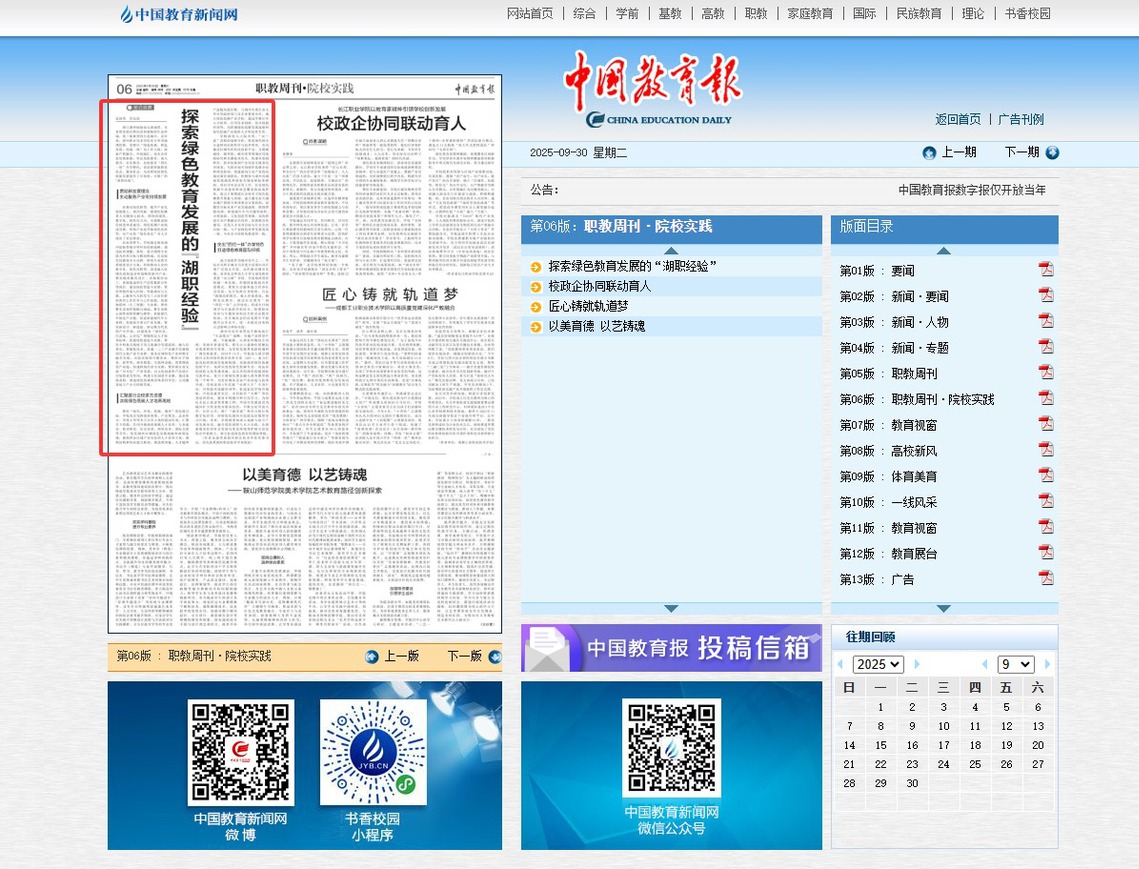This screenshot has height=869, width=1139.
Task: Open PDF icon for 第13版 广告
Action: 1046,578
